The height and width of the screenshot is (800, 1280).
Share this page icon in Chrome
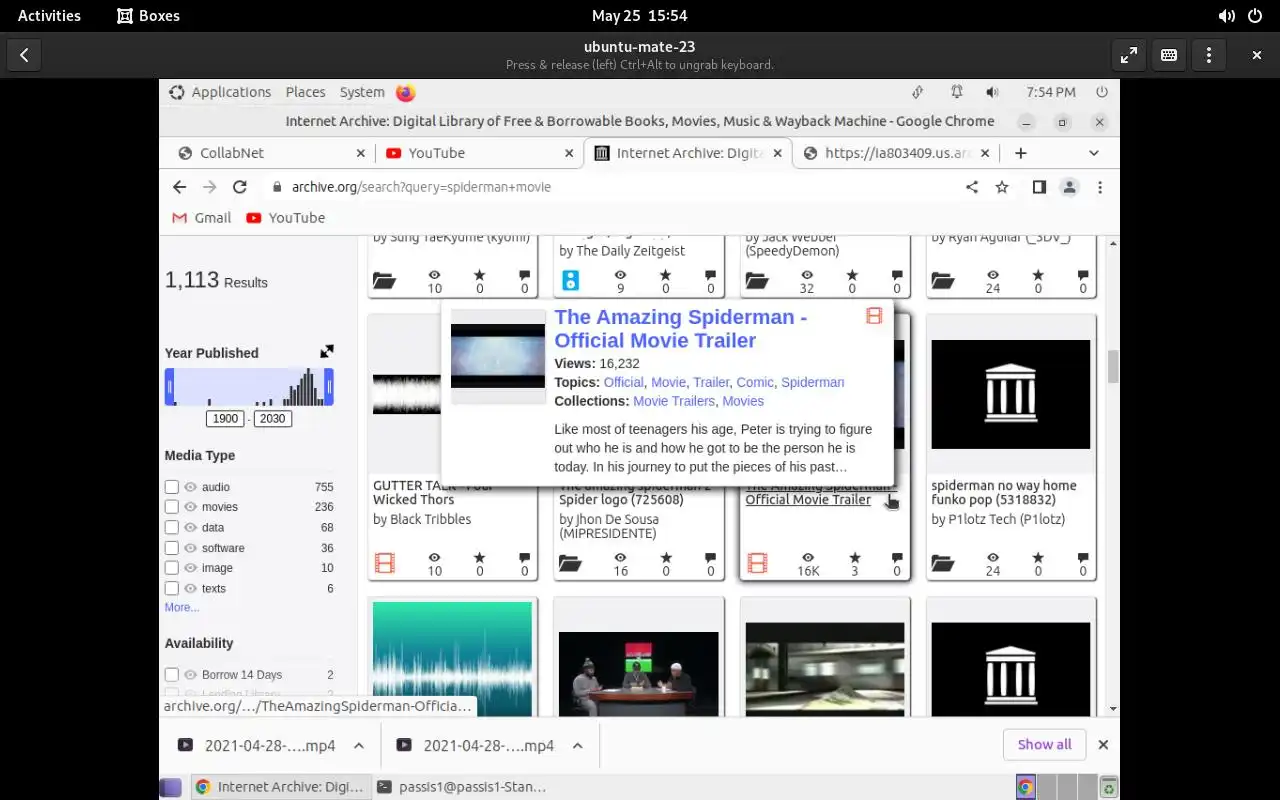click(x=972, y=187)
